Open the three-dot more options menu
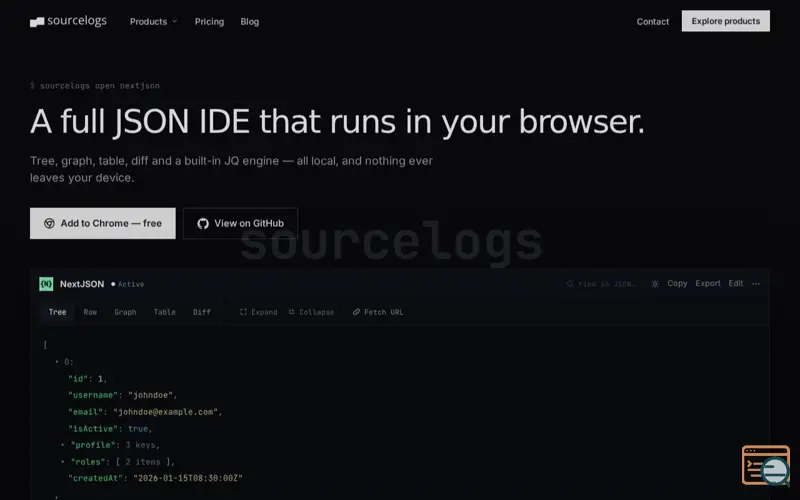This screenshot has height=500, width=800. point(756,284)
